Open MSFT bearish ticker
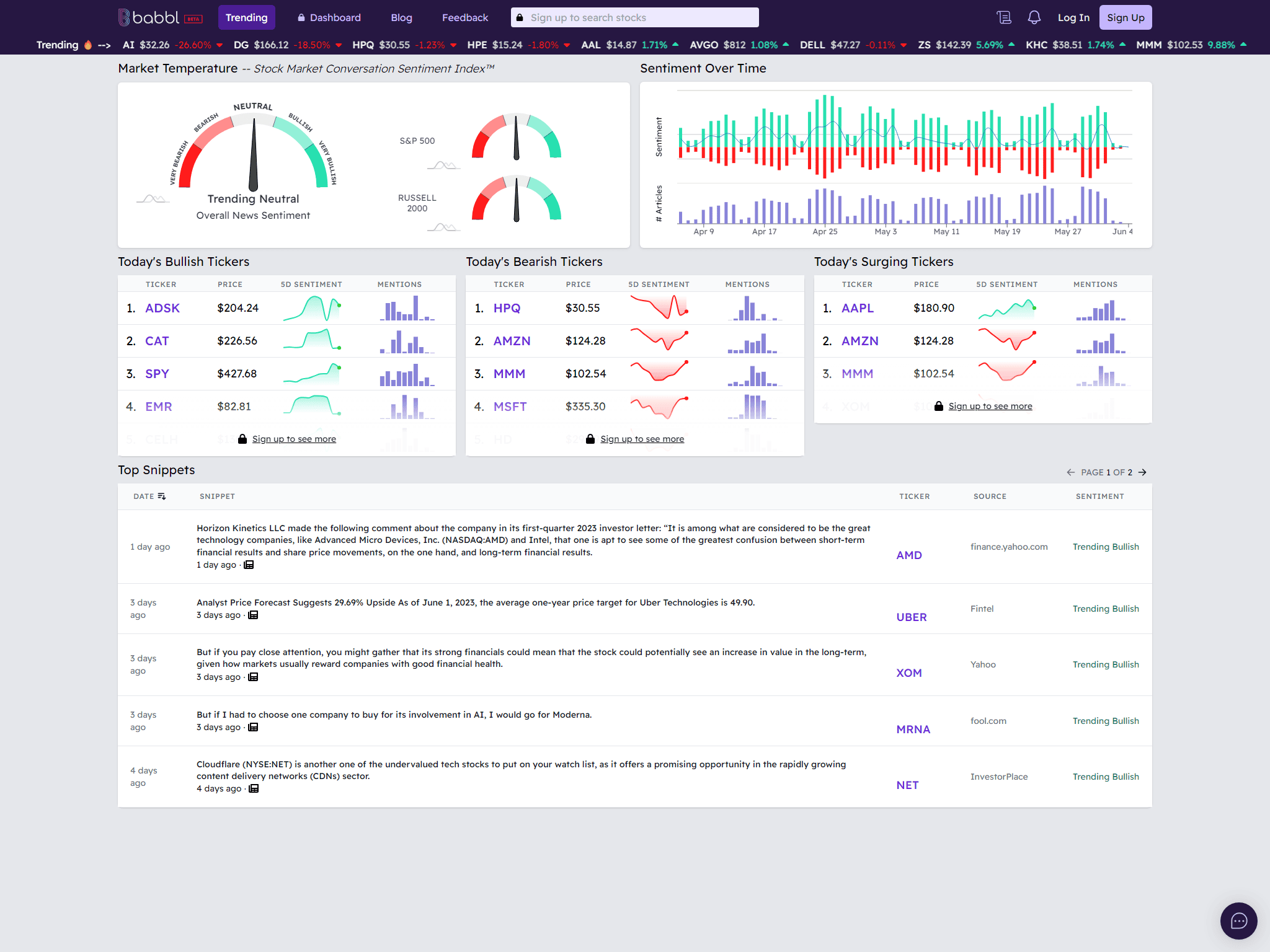The height and width of the screenshot is (952, 1270). [510, 407]
